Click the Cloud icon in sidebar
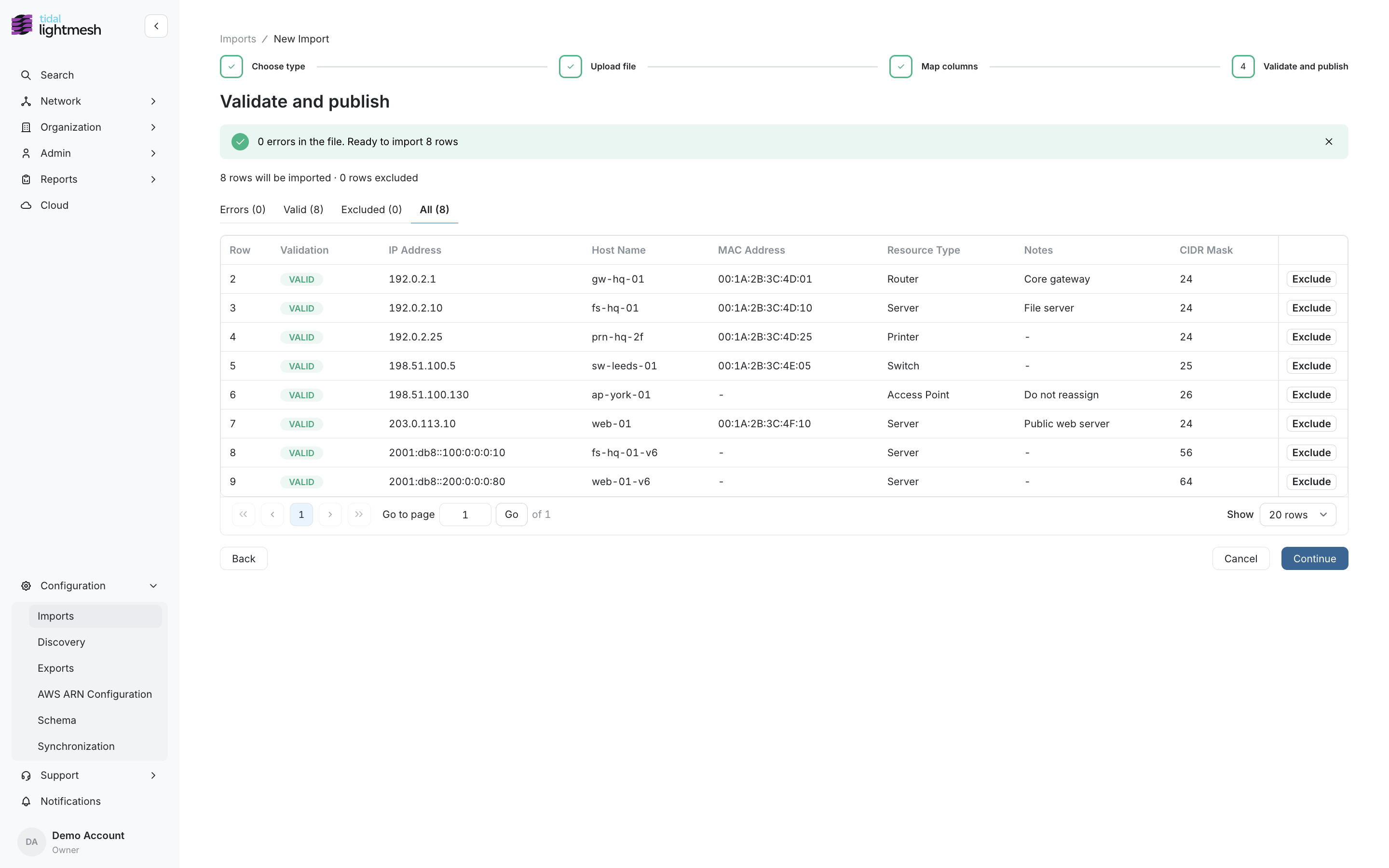This screenshot has height=868, width=1389. point(26,205)
